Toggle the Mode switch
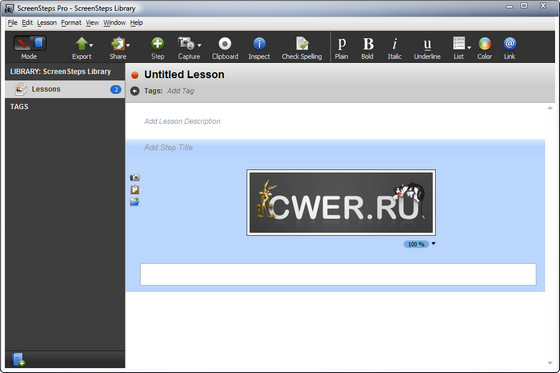This screenshot has width=560, height=373. [30, 44]
